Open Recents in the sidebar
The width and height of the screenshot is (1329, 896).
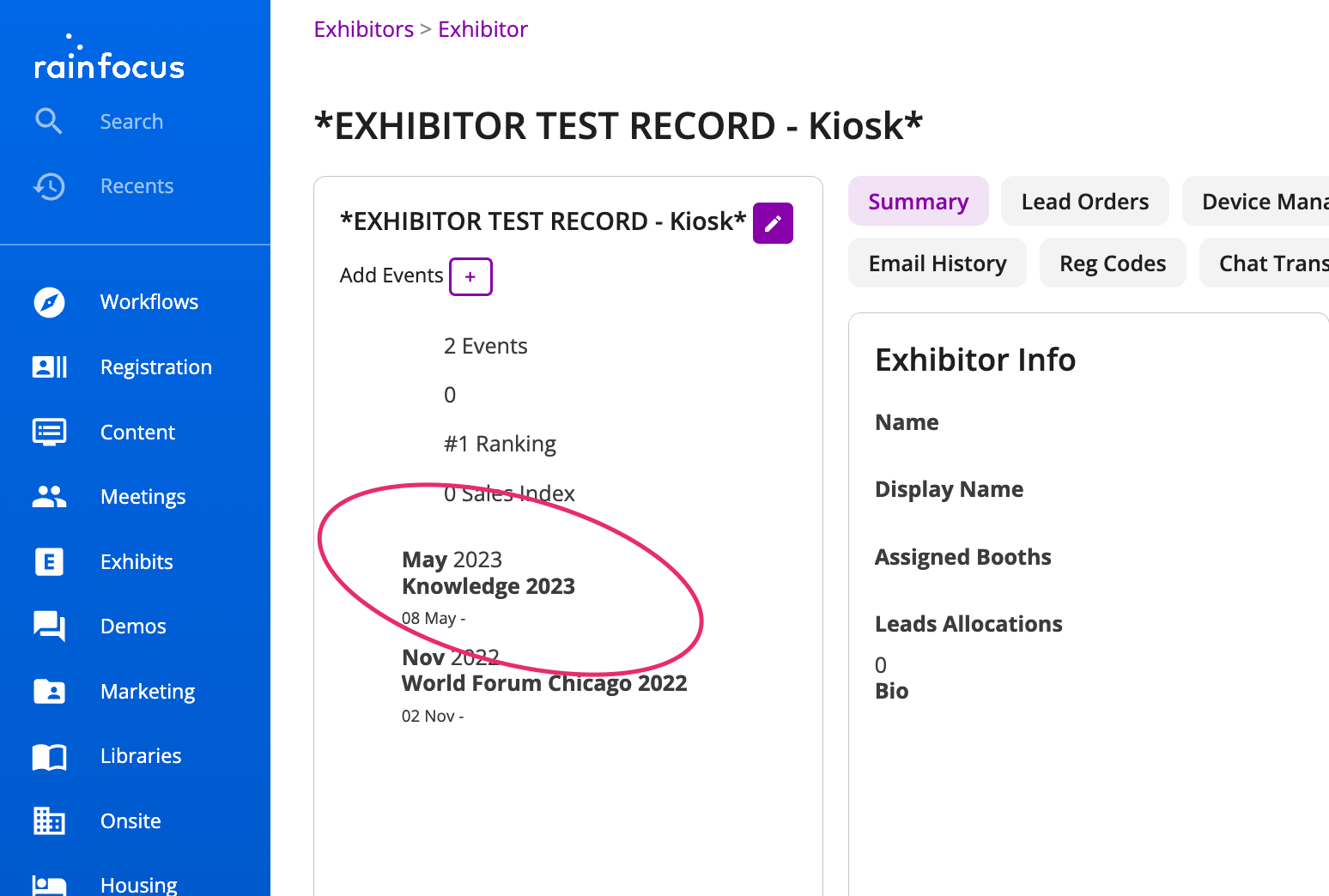(137, 186)
